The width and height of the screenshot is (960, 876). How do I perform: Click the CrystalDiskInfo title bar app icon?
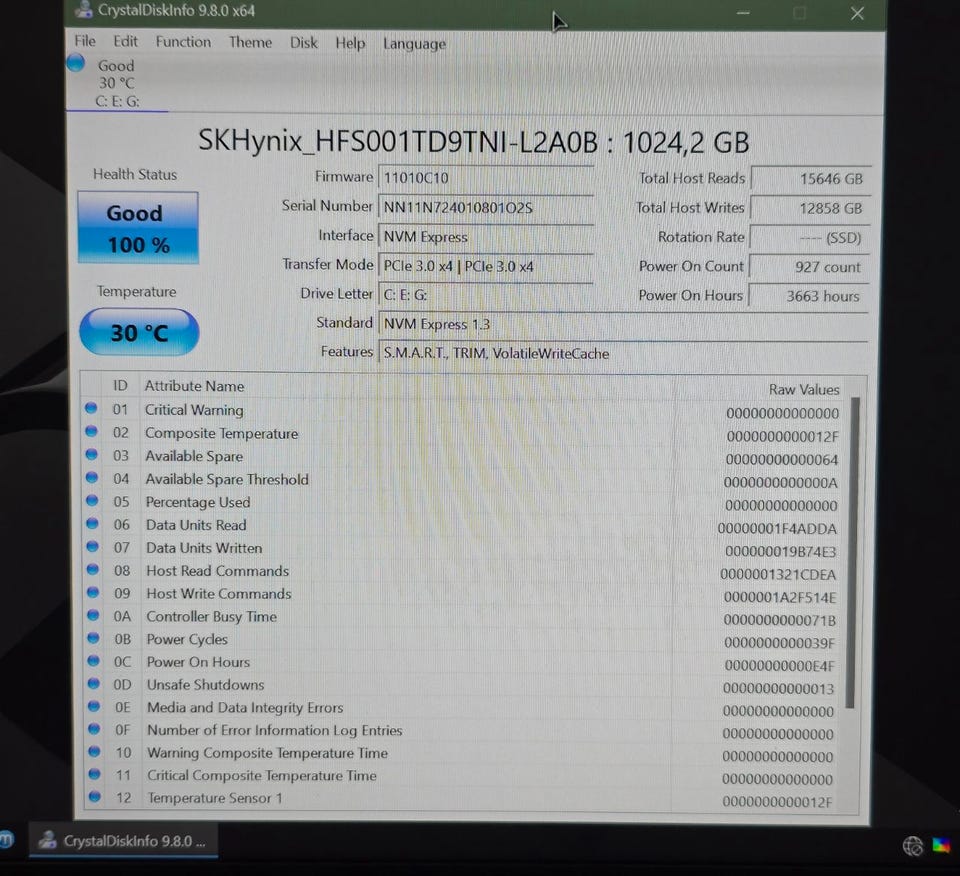coord(83,9)
